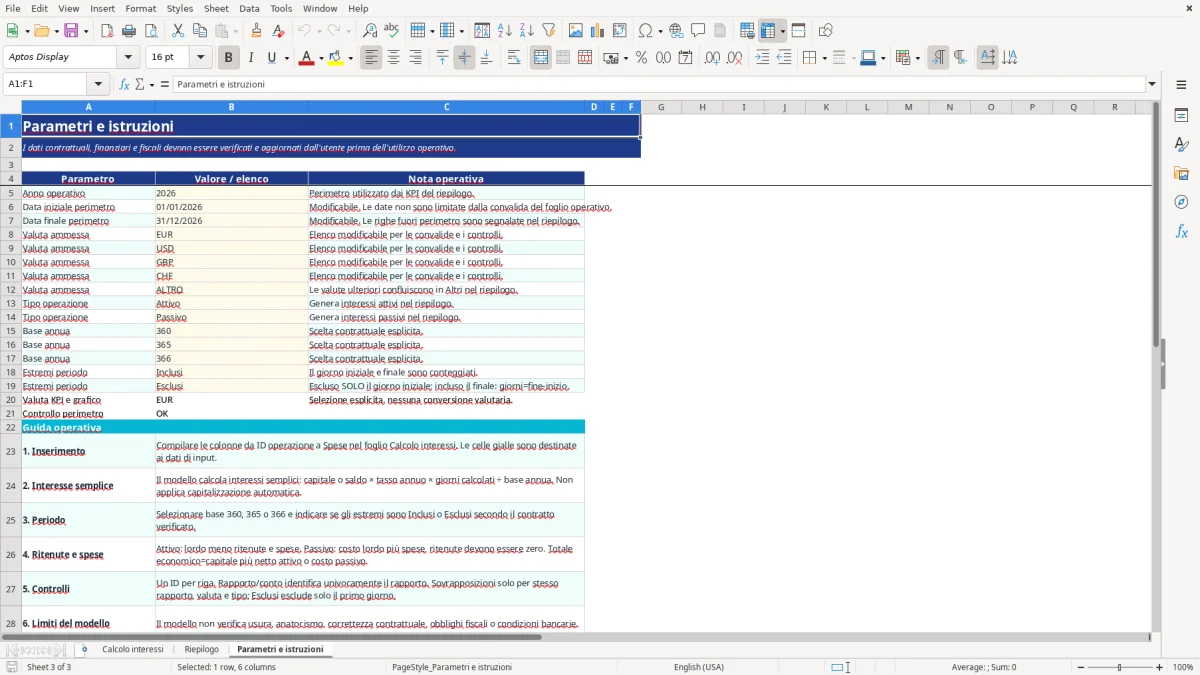Open the sidebar Gallery icon
Screen dimensions: 1200x675
(1181, 173)
